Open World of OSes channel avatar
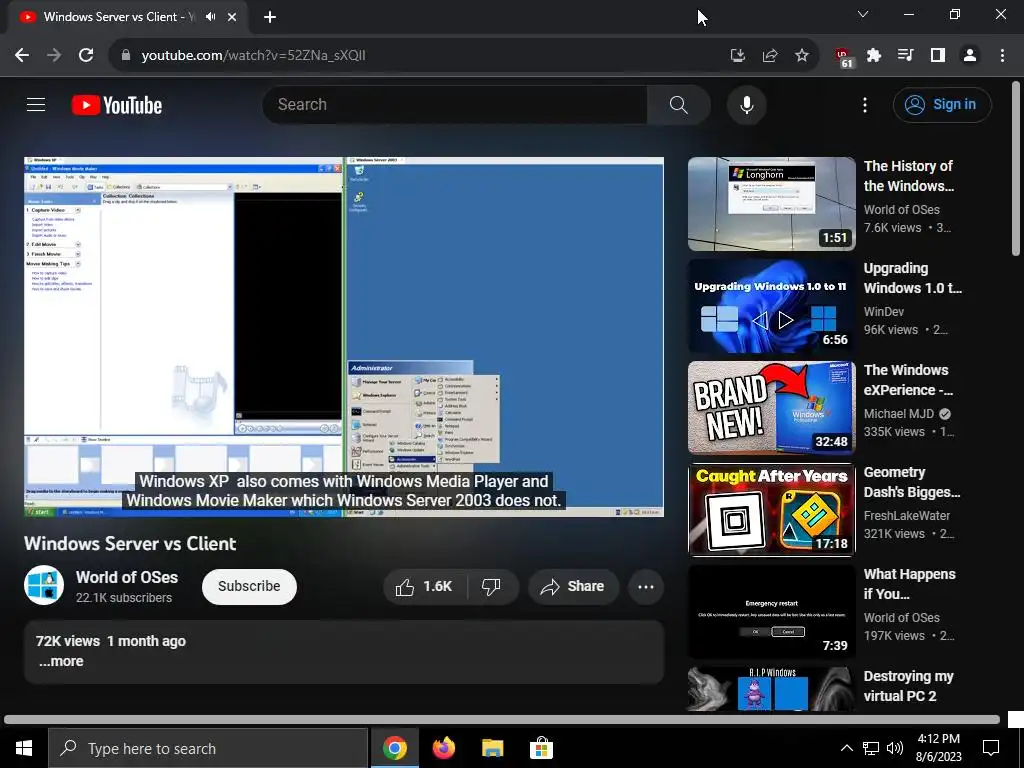 coord(44,585)
